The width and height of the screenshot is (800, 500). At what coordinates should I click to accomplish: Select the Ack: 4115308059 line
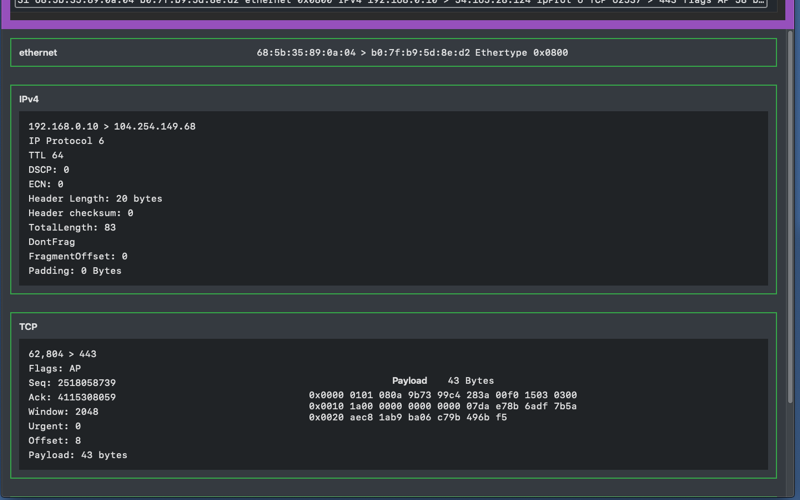tap(72, 397)
